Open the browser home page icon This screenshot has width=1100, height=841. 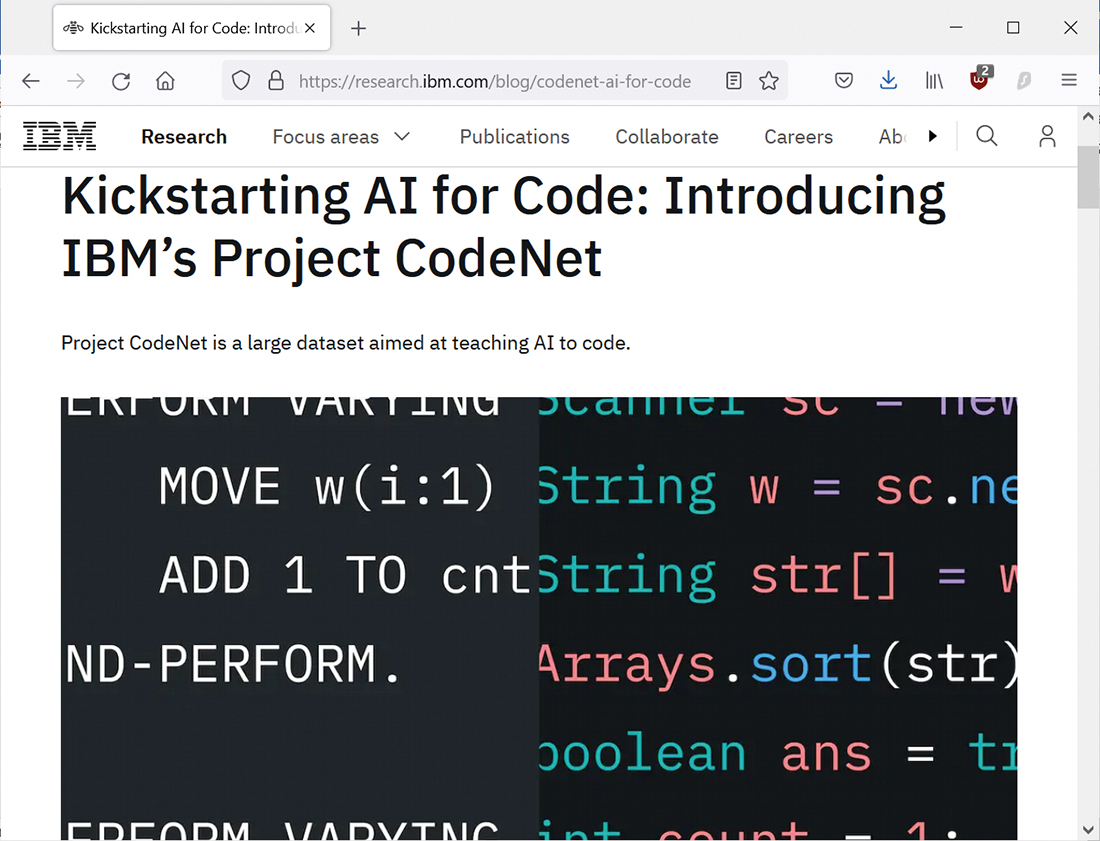click(x=165, y=81)
